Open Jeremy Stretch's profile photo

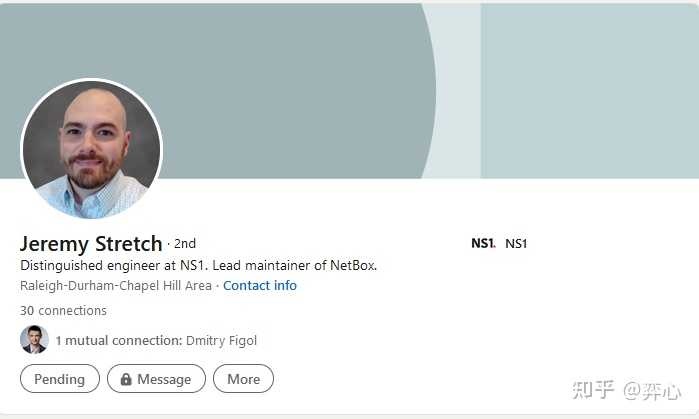pyautogui.click(x=91, y=149)
